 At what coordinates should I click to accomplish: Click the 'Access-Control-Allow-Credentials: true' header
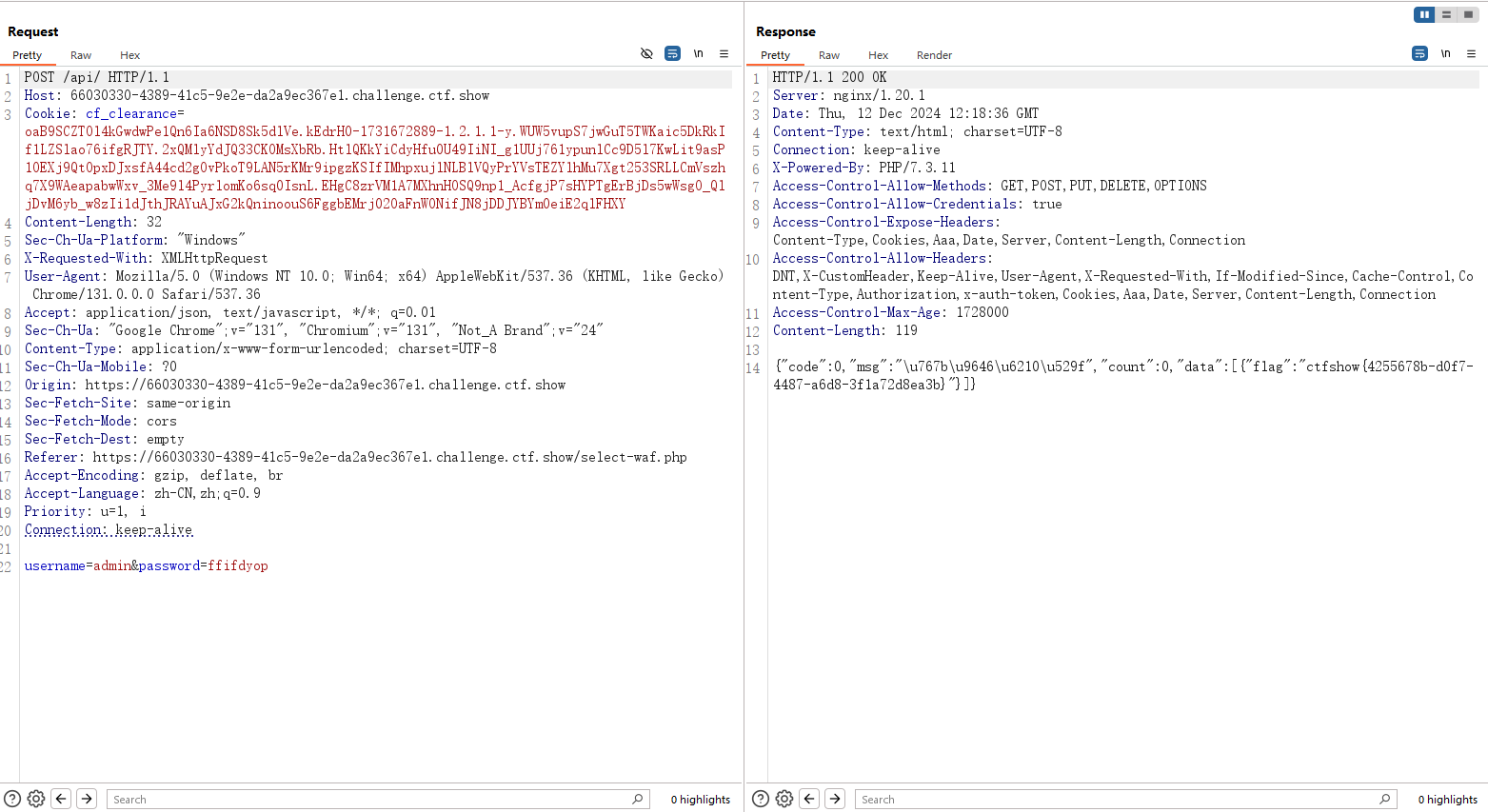tap(917, 204)
